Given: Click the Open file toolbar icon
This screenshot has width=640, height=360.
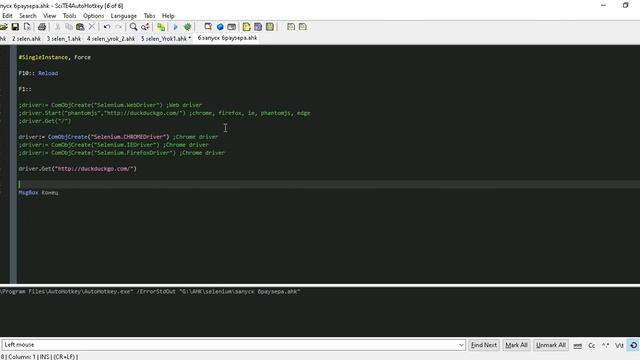Looking at the screenshot, I should pyautogui.click(x=4, y=27).
